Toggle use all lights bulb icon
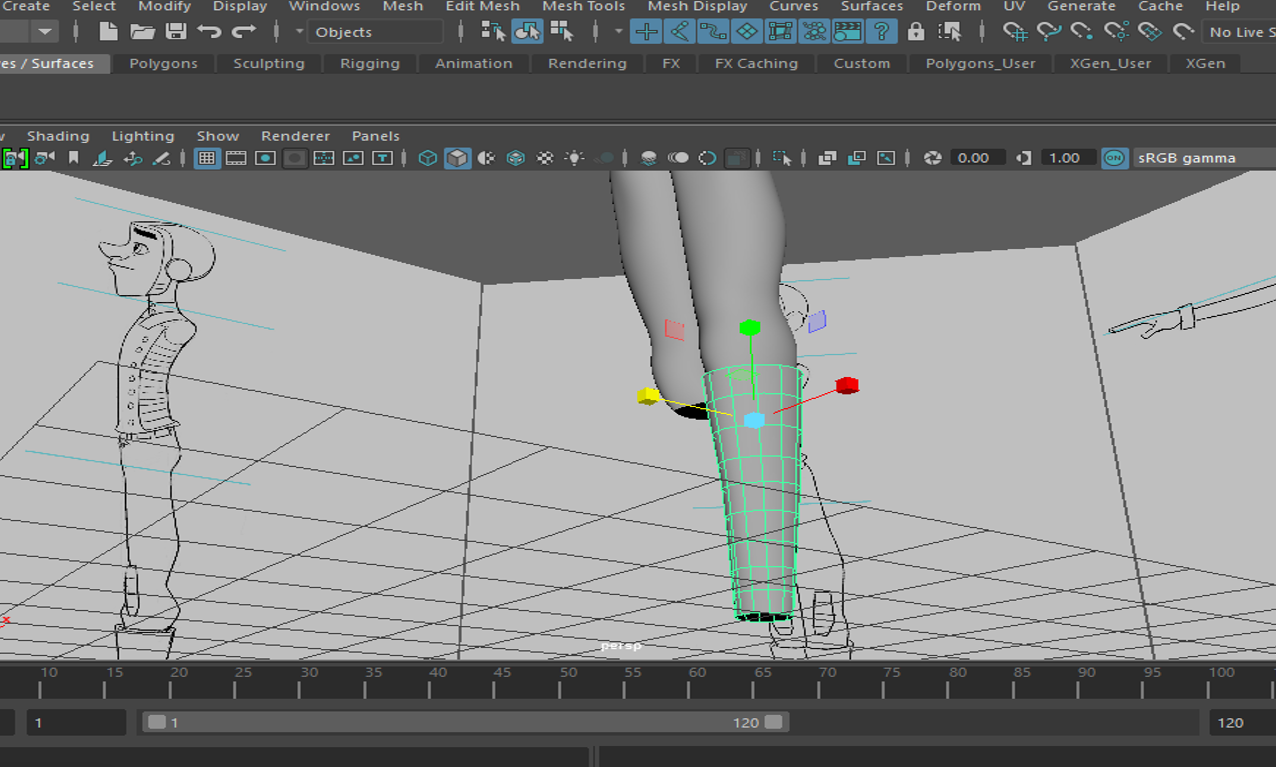The image size is (1276, 767). click(x=574, y=158)
